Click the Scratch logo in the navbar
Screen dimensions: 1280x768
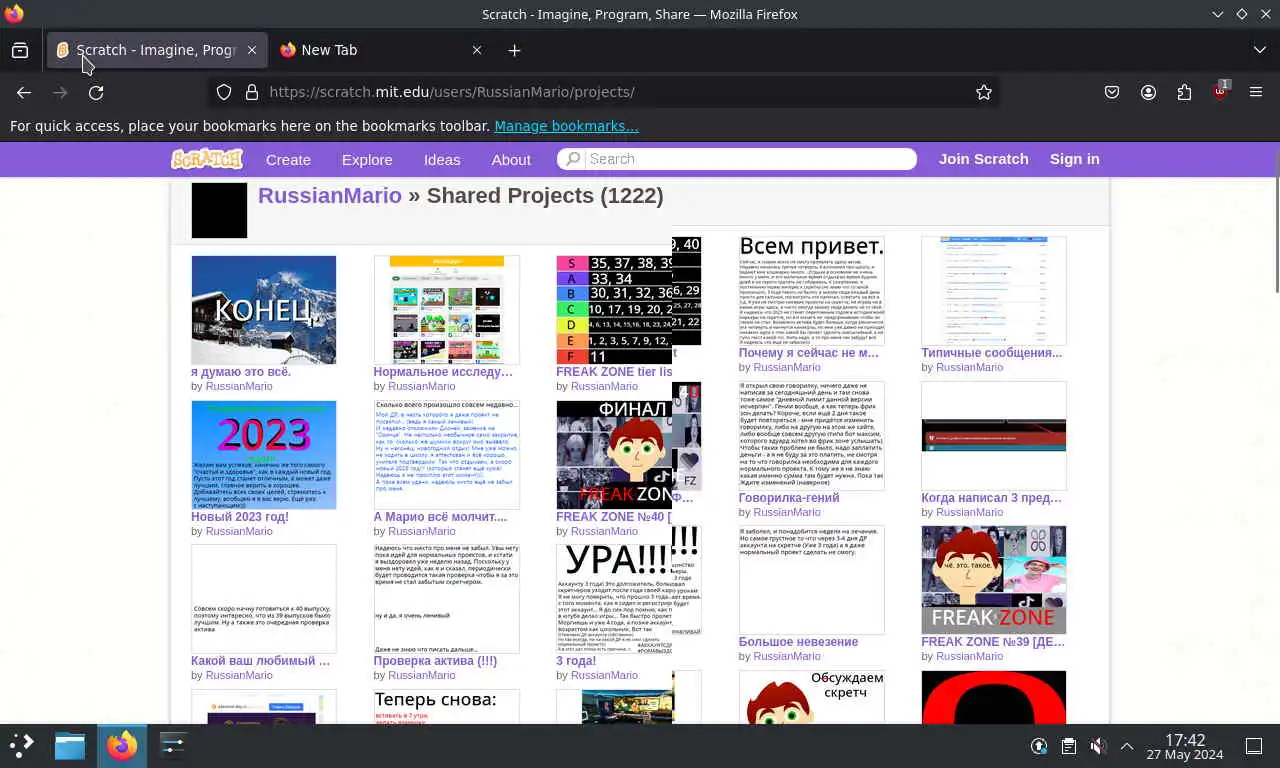pyautogui.click(x=207, y=159)
